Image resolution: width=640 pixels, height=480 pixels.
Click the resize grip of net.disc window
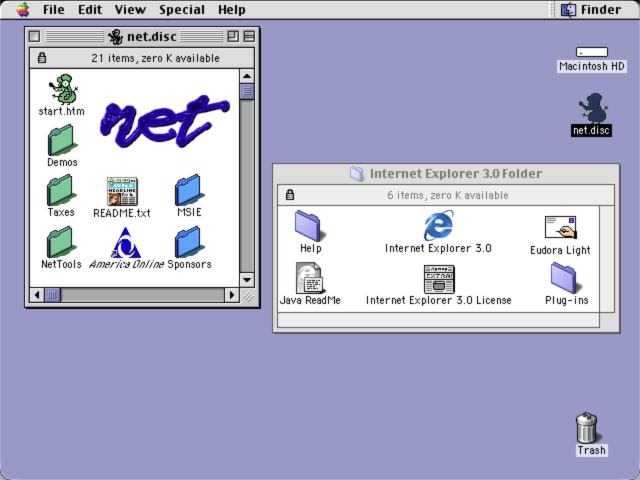click(x=247, y=295)
